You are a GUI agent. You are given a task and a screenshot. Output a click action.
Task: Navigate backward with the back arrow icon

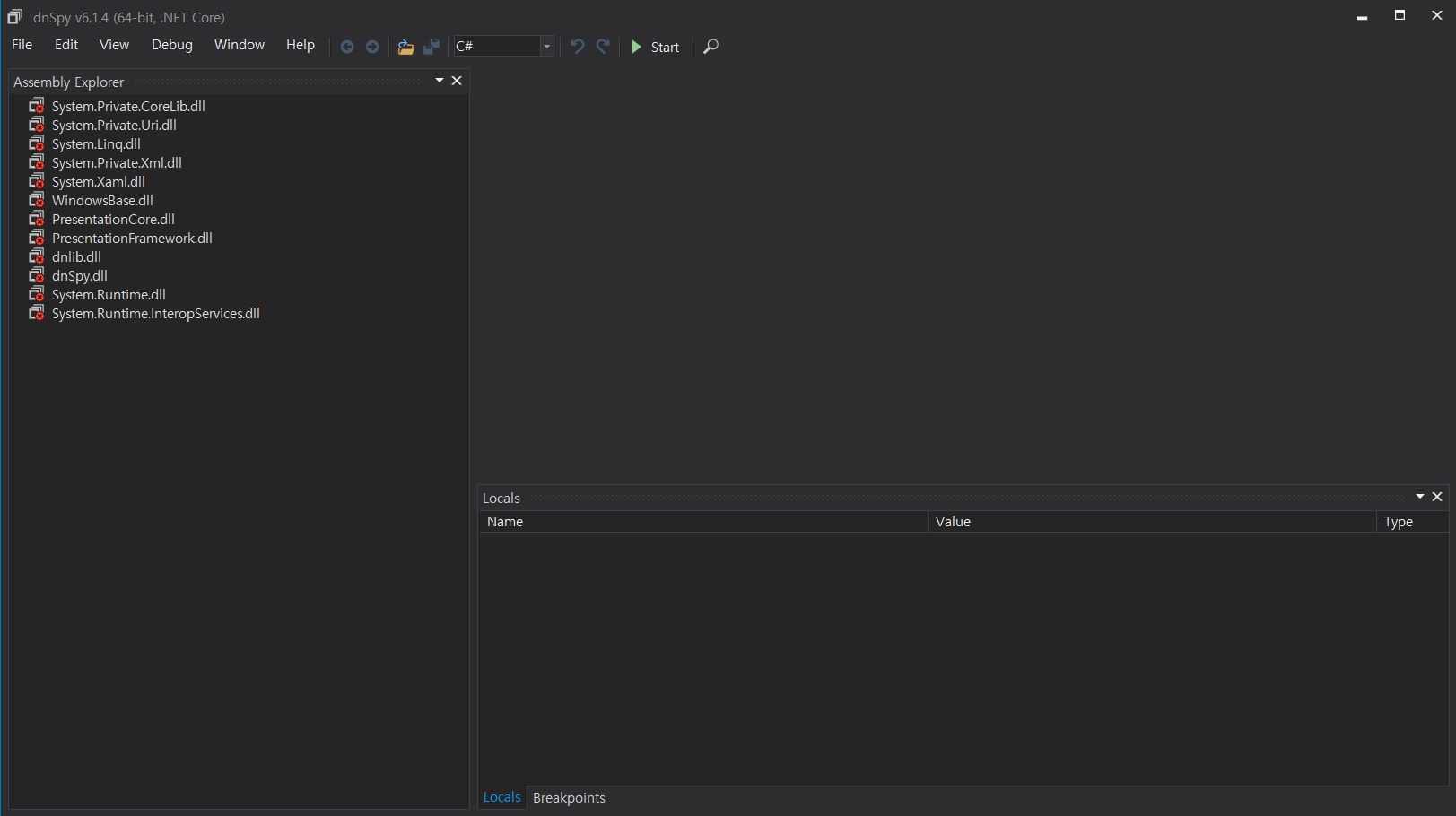(x=347, y=47)
